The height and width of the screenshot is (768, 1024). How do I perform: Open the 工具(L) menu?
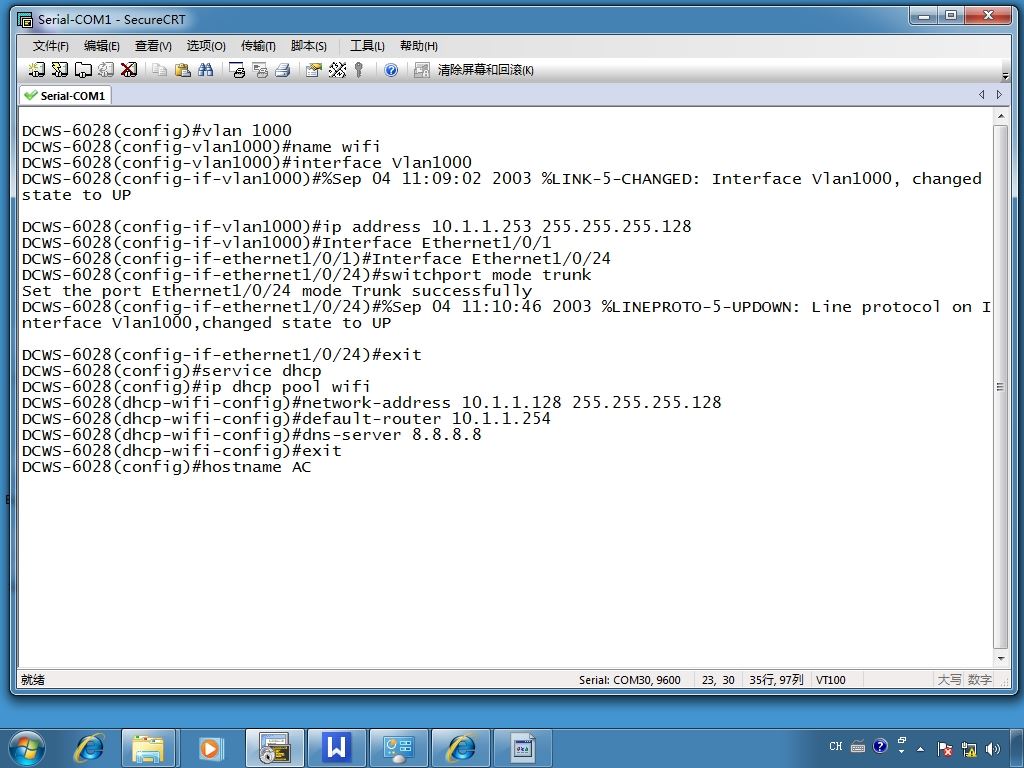(x=367, y=46)
